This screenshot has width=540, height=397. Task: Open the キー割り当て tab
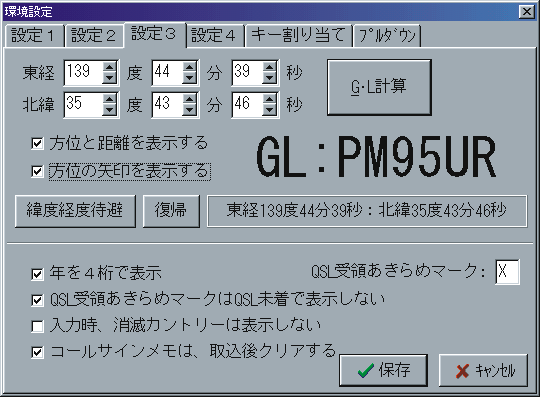pos(298,35)
